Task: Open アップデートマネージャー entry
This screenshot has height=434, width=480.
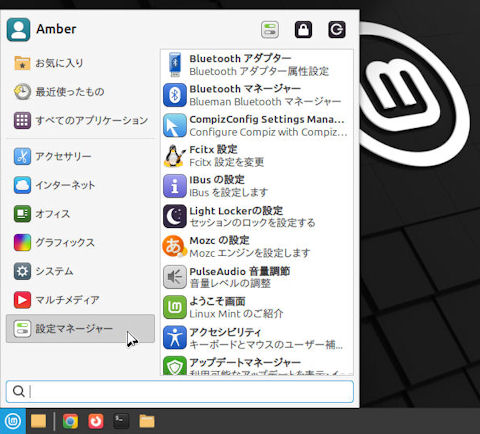Action: point(257,365)
